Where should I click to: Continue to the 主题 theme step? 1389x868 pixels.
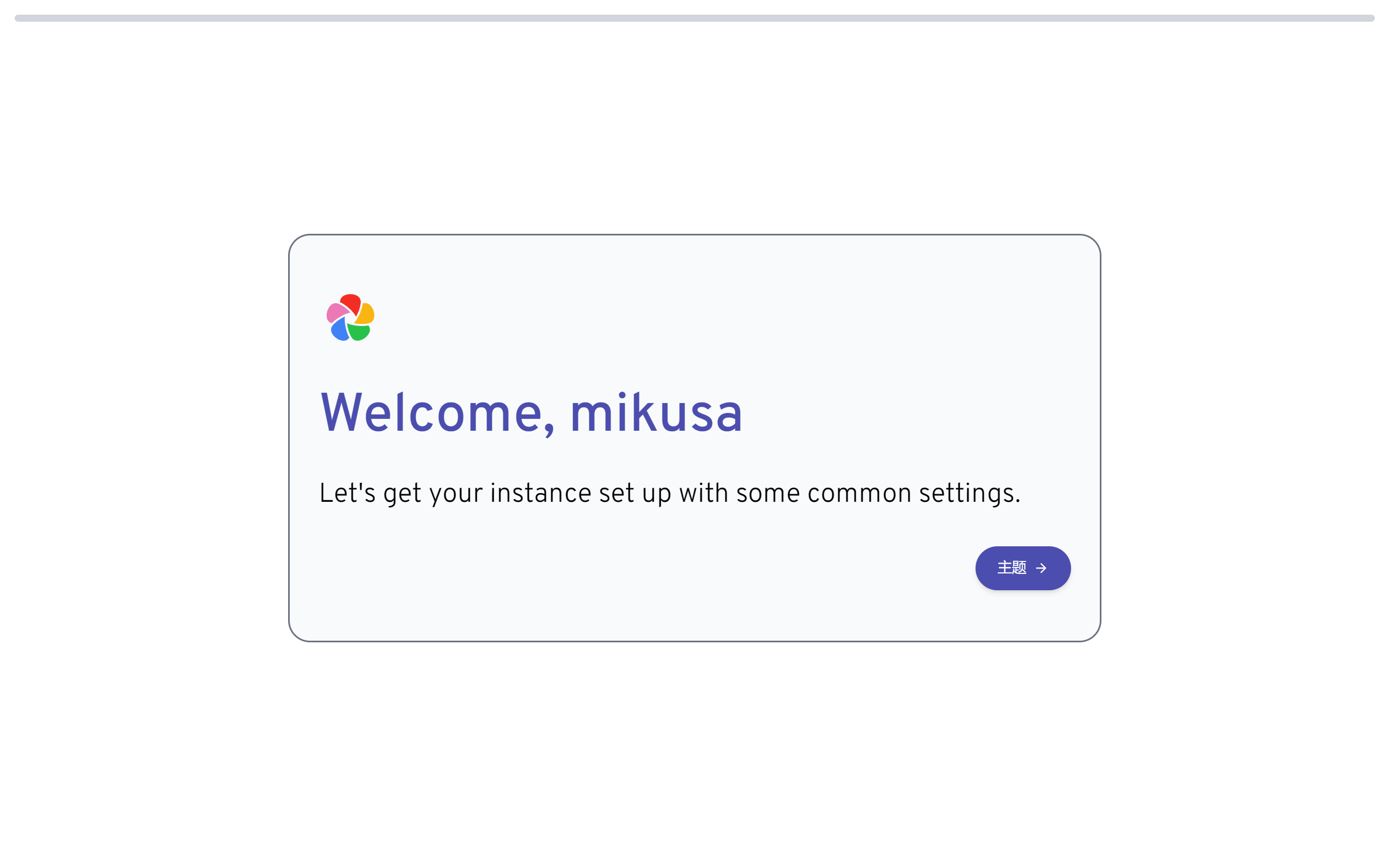pyautogui.click(x=1023, y=568)
